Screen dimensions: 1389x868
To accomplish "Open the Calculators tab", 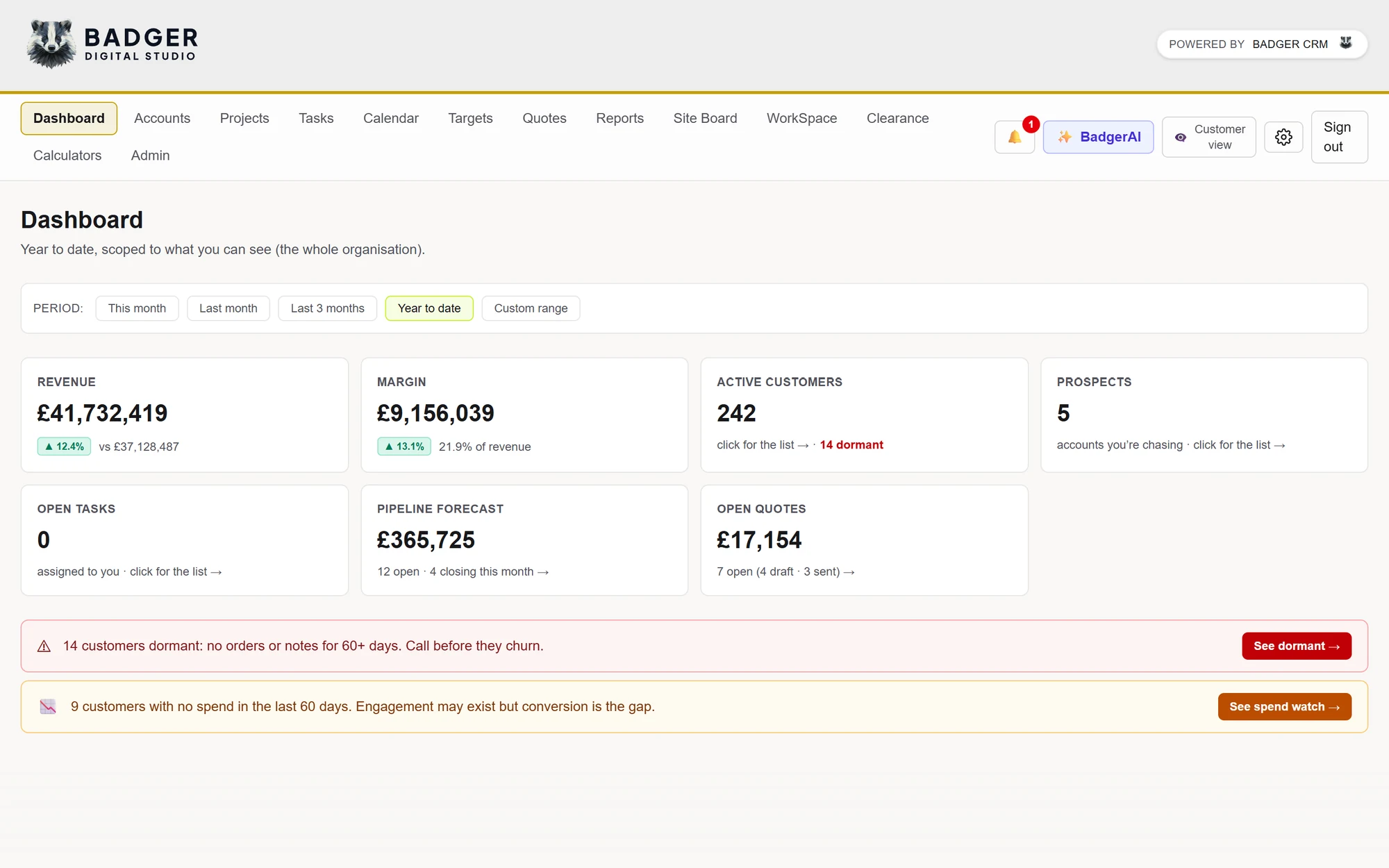I will 67,156.
